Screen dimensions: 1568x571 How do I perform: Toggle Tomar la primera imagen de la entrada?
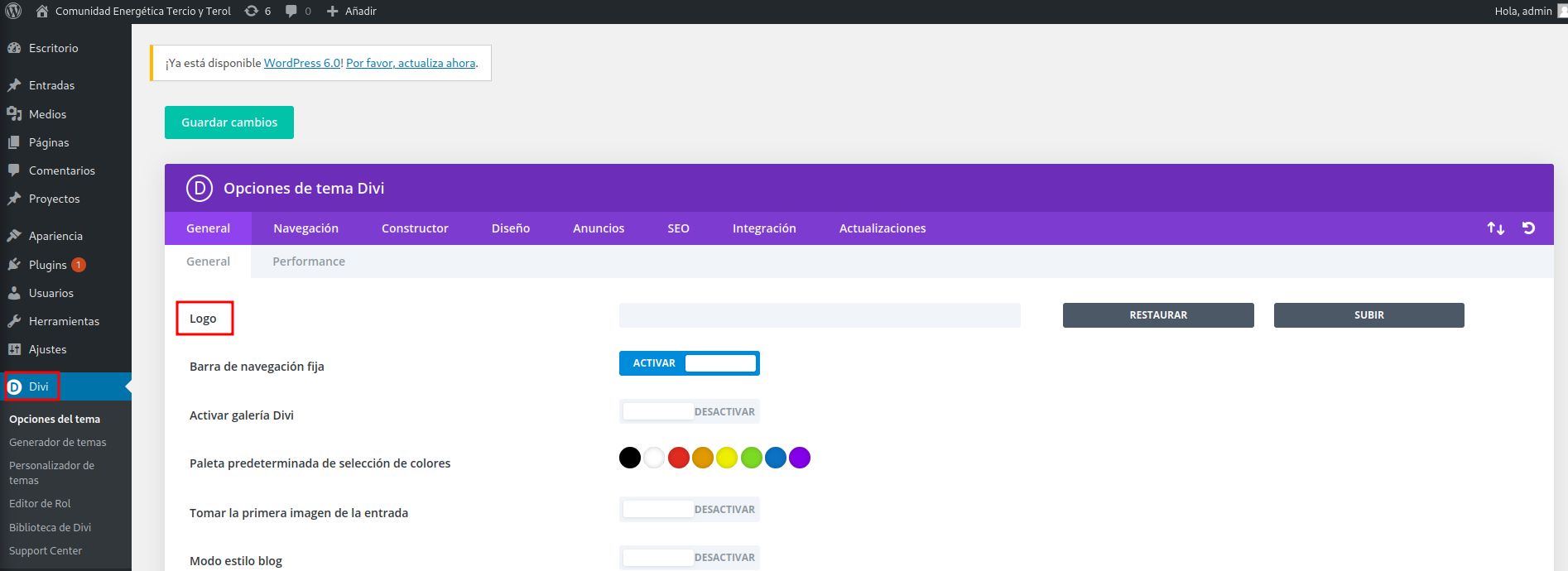click(689, 509)
